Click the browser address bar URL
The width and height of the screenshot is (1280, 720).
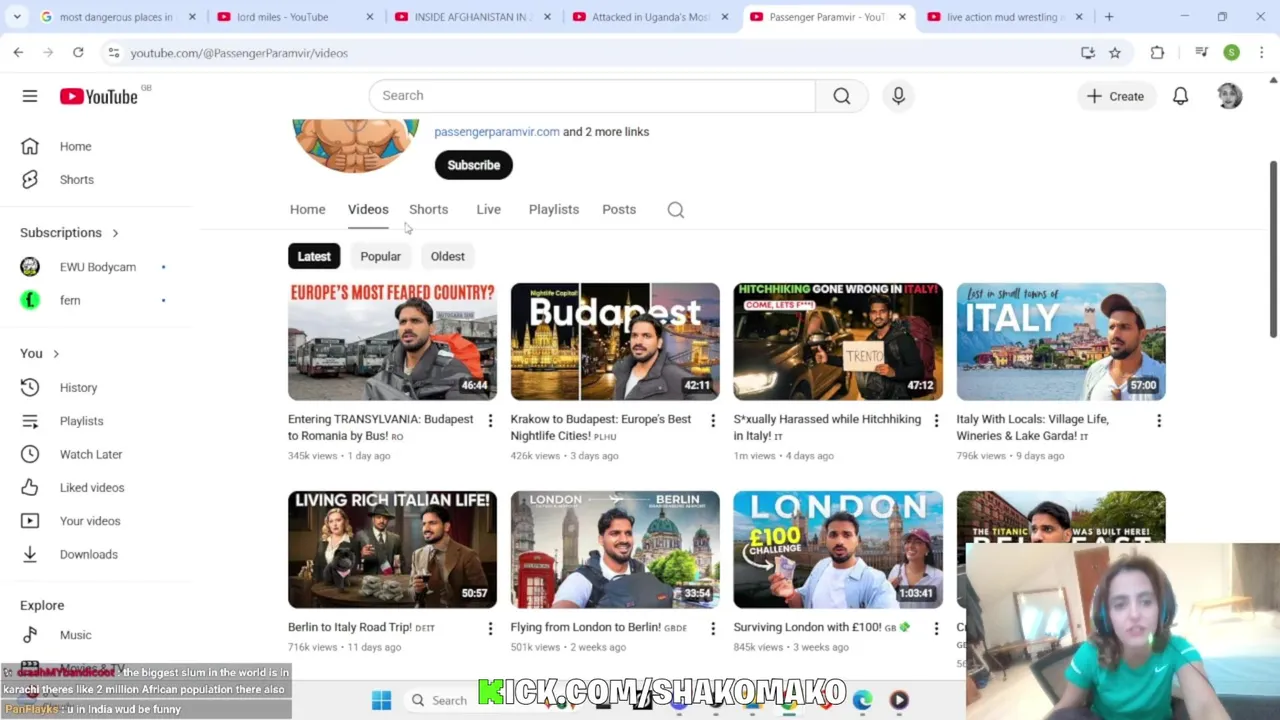[x=239, y=53]
